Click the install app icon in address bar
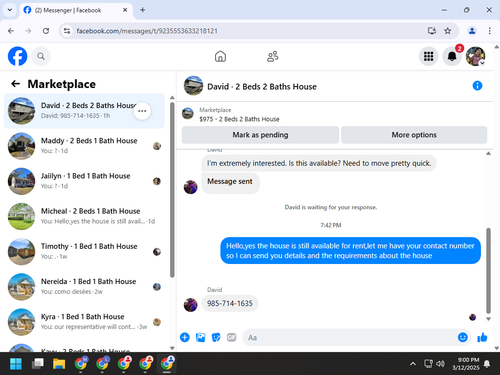 point(432,31)
